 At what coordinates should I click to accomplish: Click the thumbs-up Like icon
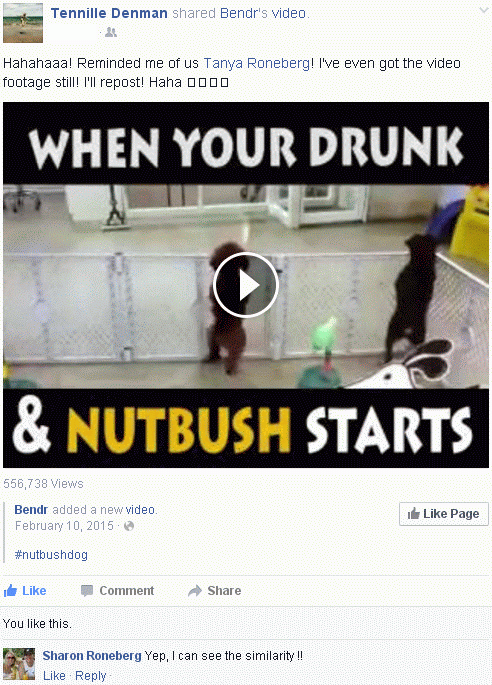point(10,591)
